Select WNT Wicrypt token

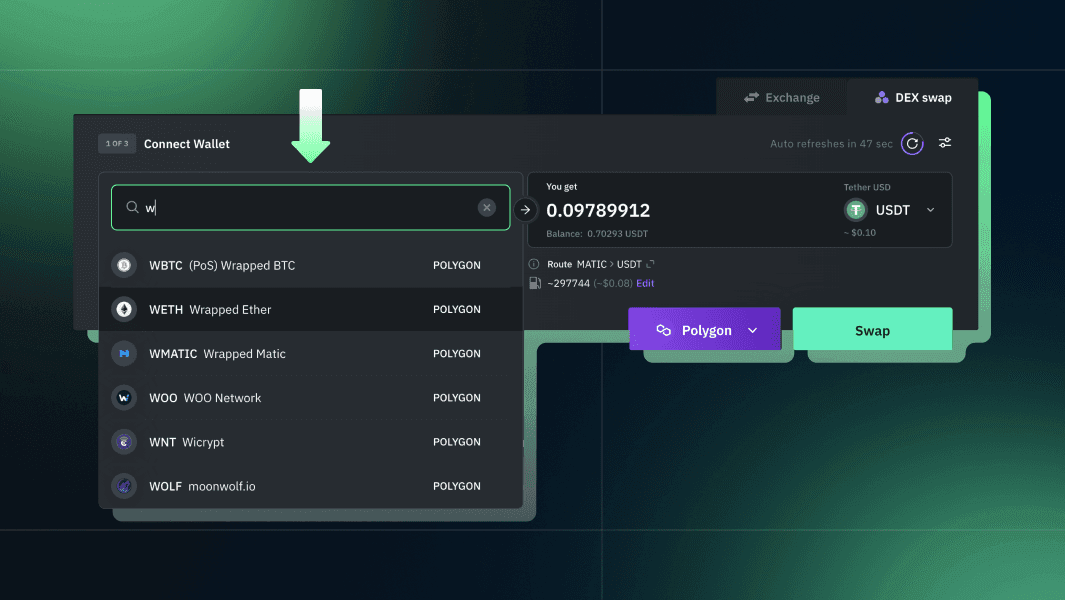point(310,442)
